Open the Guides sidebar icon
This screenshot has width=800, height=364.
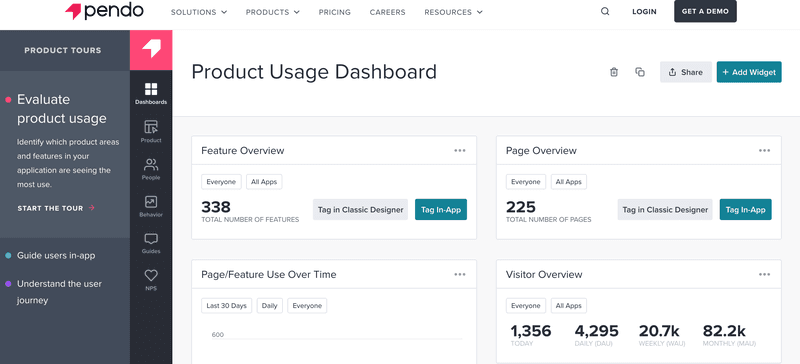click(151, 243)
